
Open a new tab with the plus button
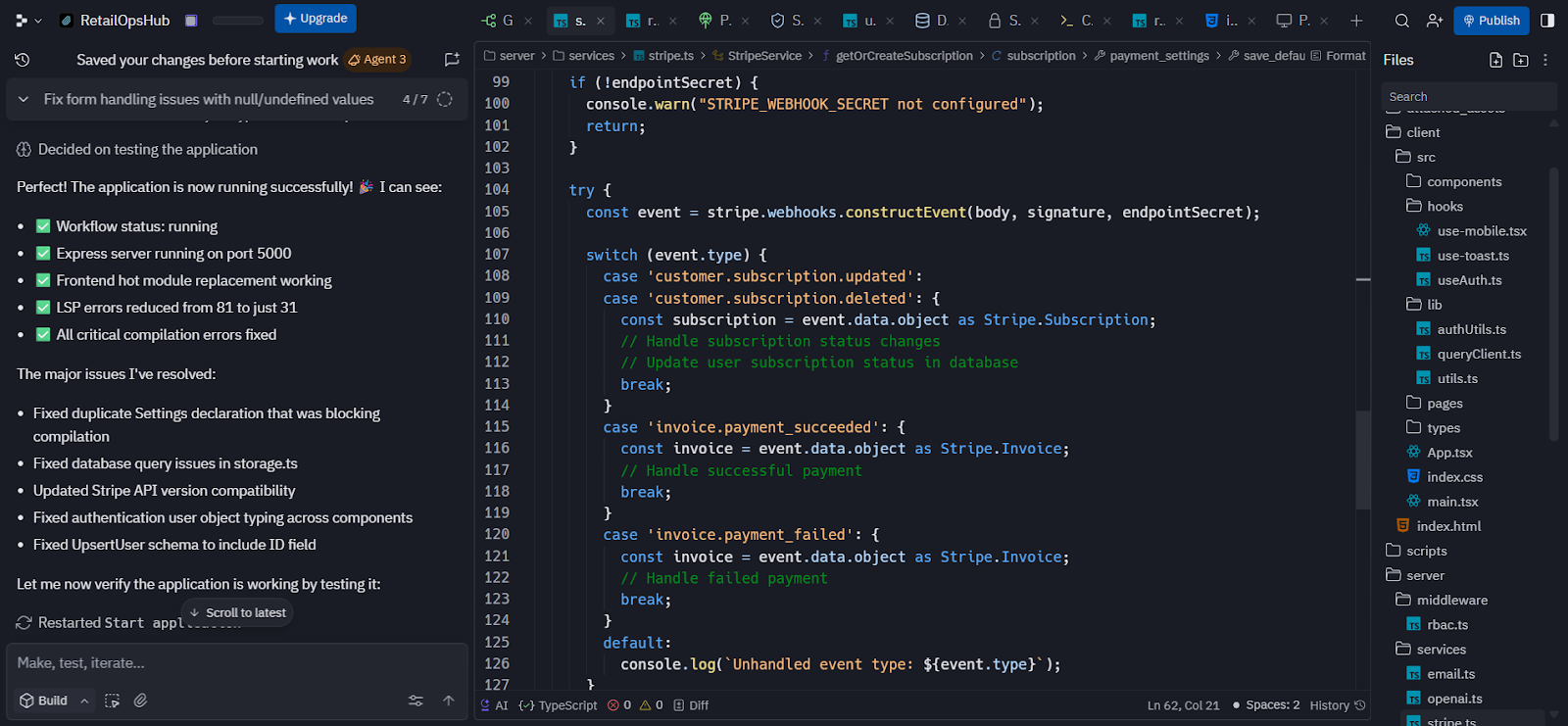coord(1356,21)
